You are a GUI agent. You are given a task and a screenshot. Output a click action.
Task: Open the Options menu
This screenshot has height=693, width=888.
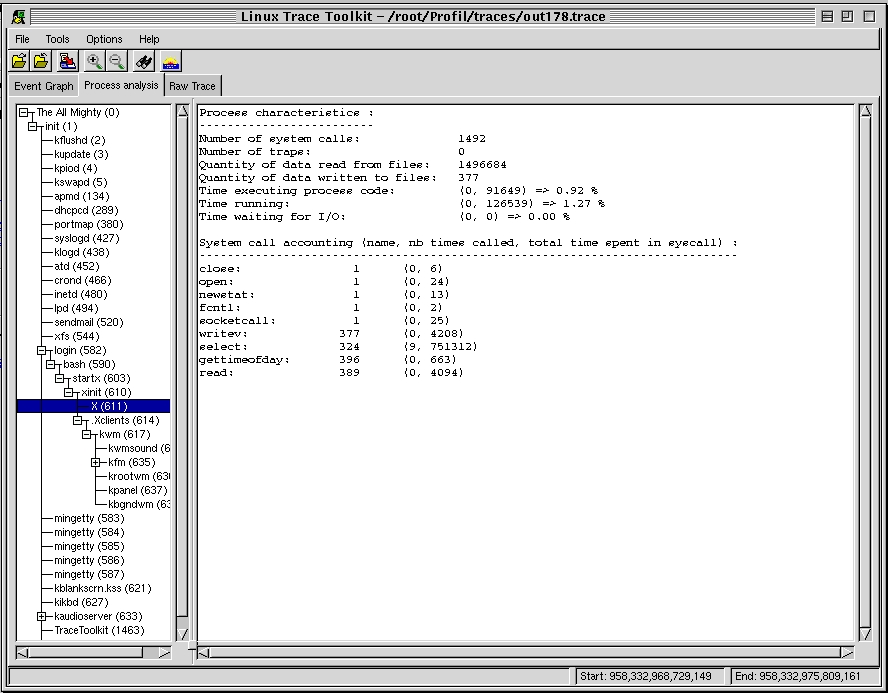104,39
